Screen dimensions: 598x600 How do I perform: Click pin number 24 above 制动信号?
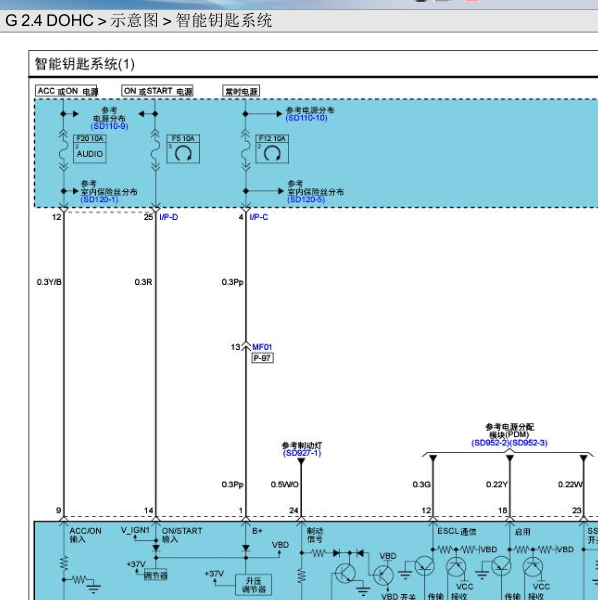[x=293, y=510]
